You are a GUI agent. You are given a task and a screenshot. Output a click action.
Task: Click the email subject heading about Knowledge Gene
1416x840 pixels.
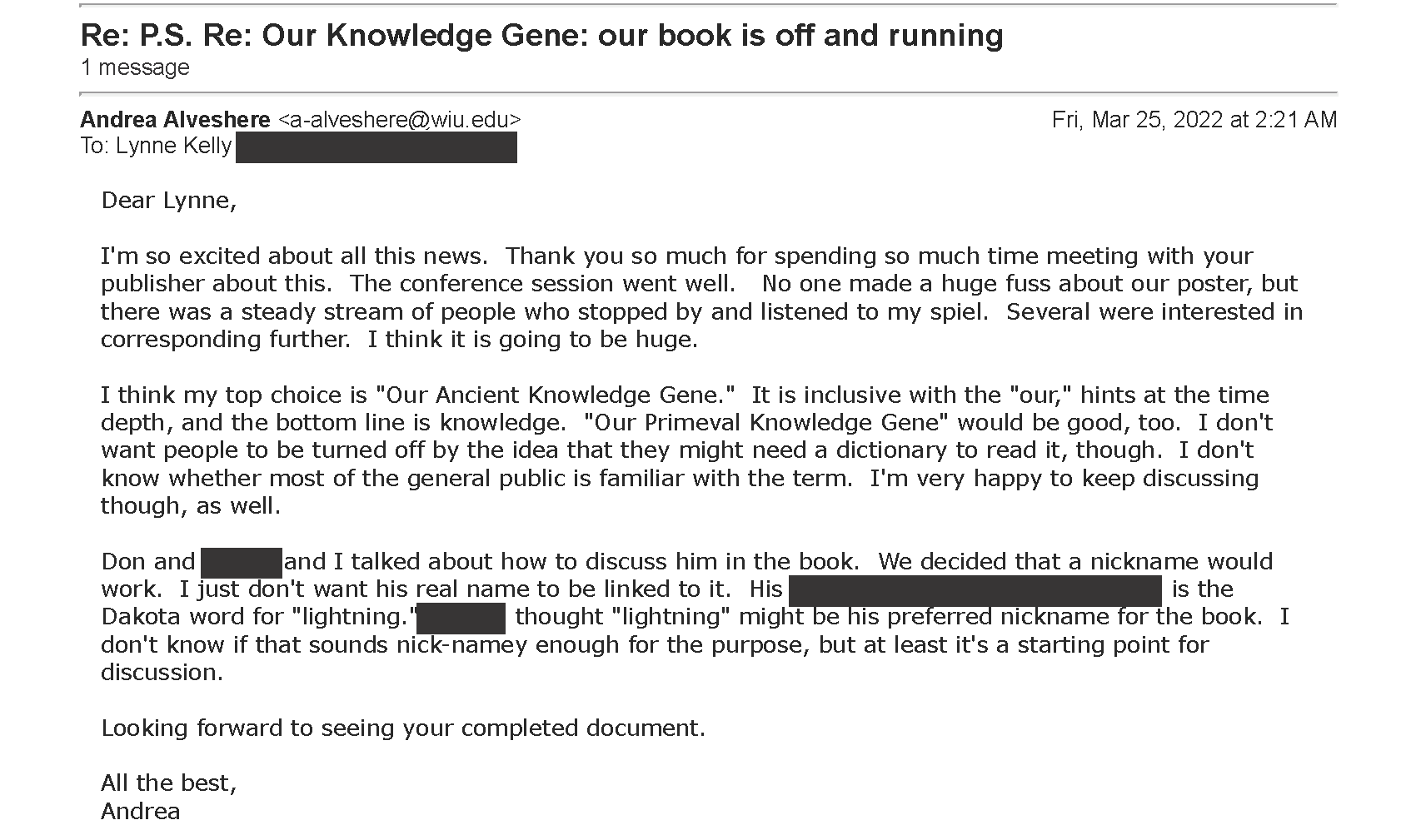[541, 35]
